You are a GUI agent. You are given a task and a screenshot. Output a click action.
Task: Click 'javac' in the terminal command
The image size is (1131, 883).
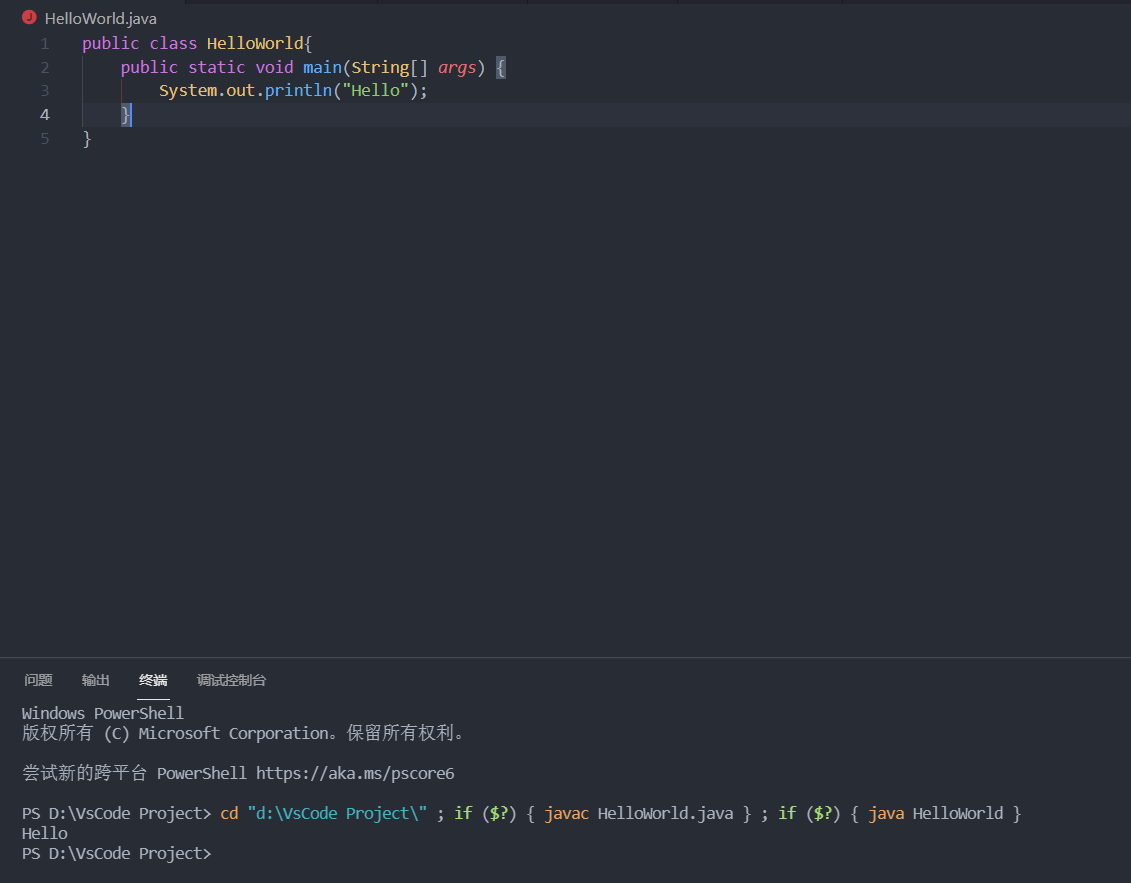coord(566,814)
